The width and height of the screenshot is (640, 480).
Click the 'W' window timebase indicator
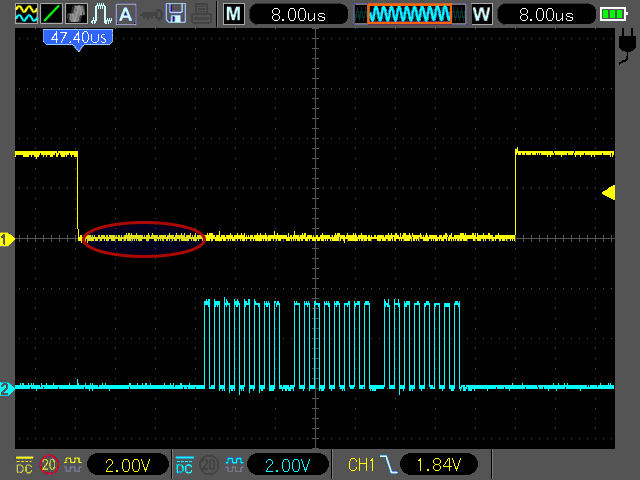click(482, 14)
